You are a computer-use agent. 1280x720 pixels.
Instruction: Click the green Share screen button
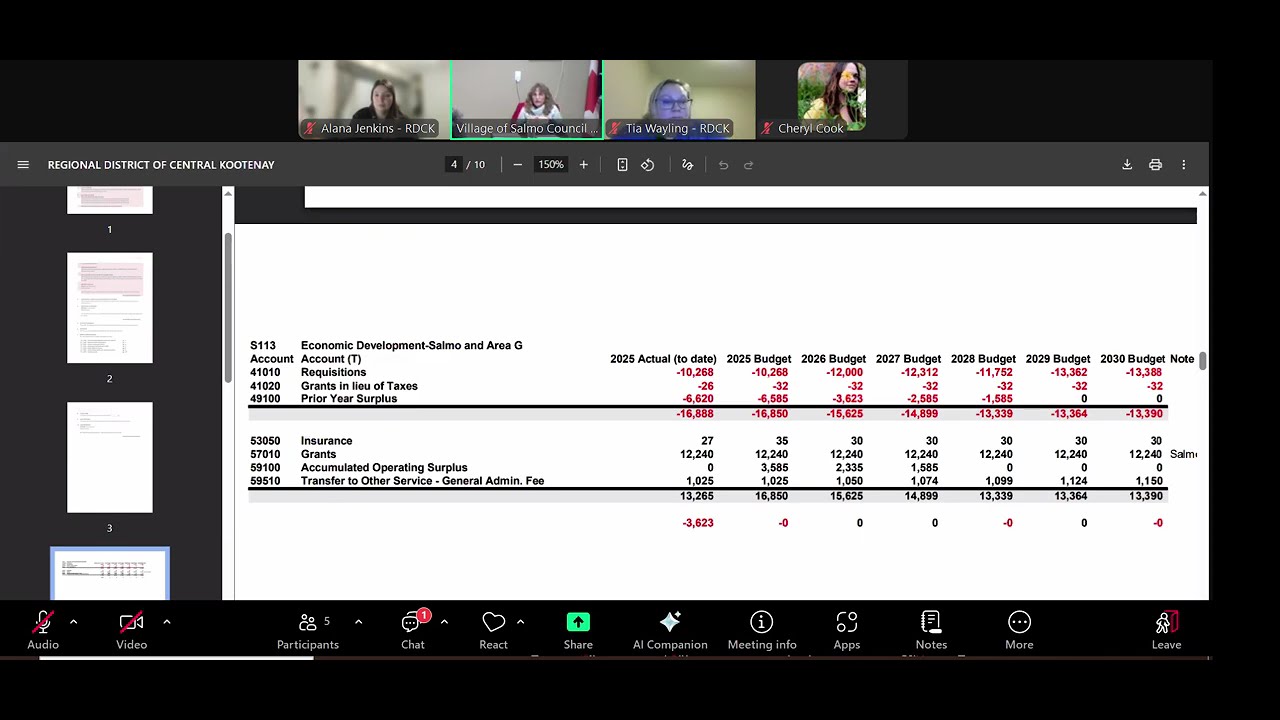point(578,631)
